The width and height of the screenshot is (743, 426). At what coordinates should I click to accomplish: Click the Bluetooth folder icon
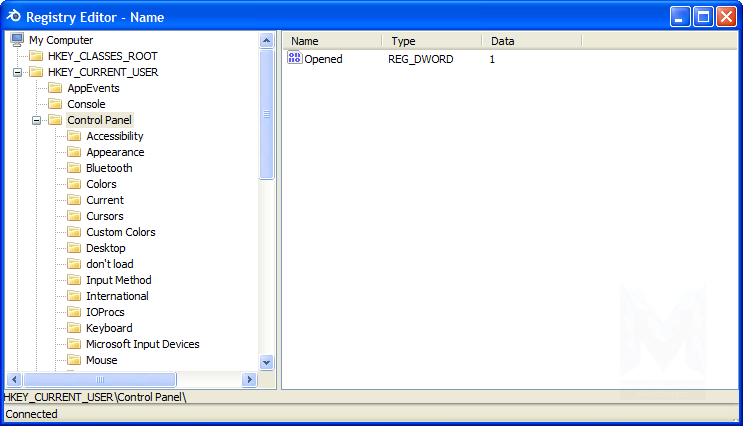74,168
